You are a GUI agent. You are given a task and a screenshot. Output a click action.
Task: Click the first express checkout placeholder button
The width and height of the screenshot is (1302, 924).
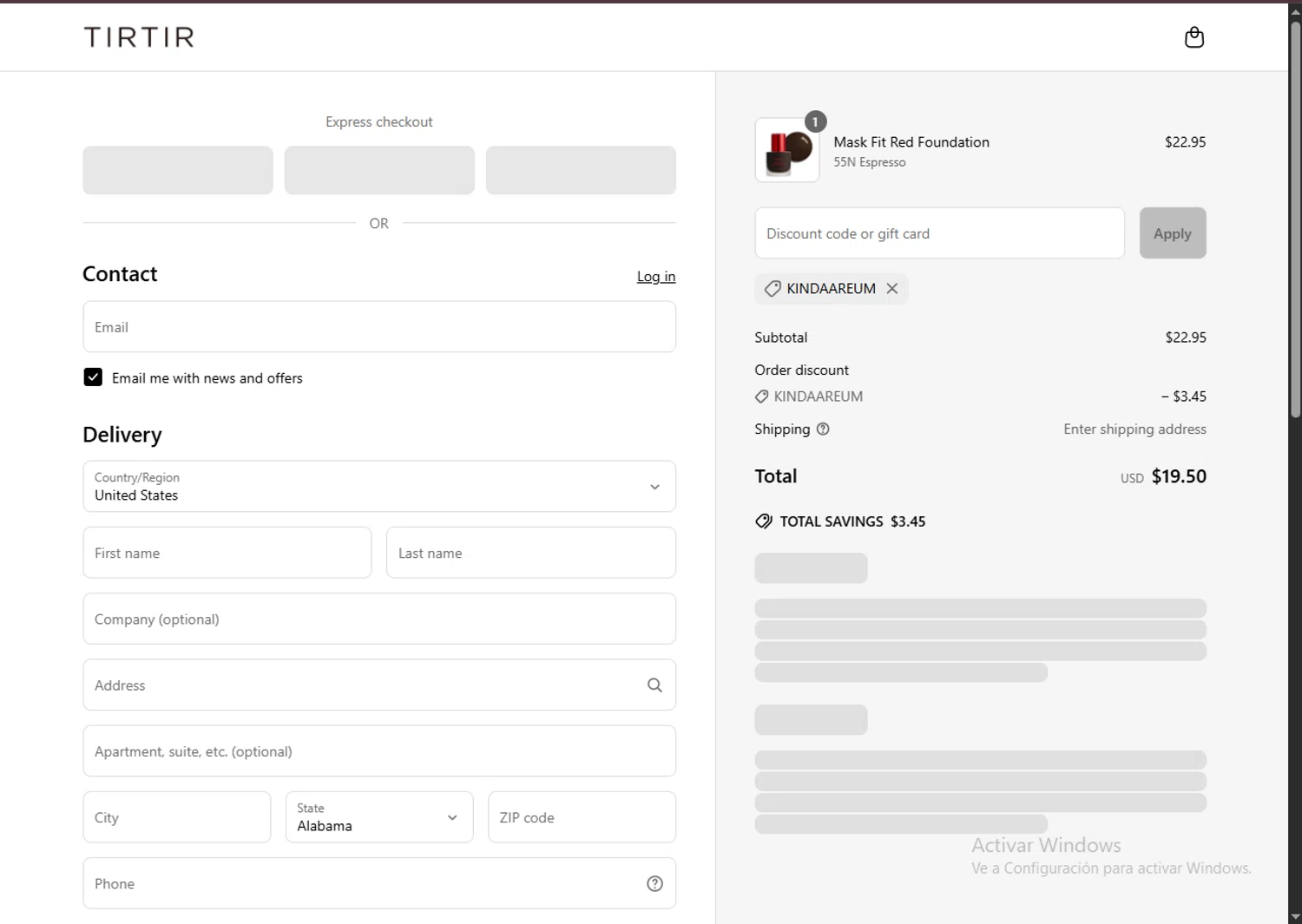pos(178,170)
